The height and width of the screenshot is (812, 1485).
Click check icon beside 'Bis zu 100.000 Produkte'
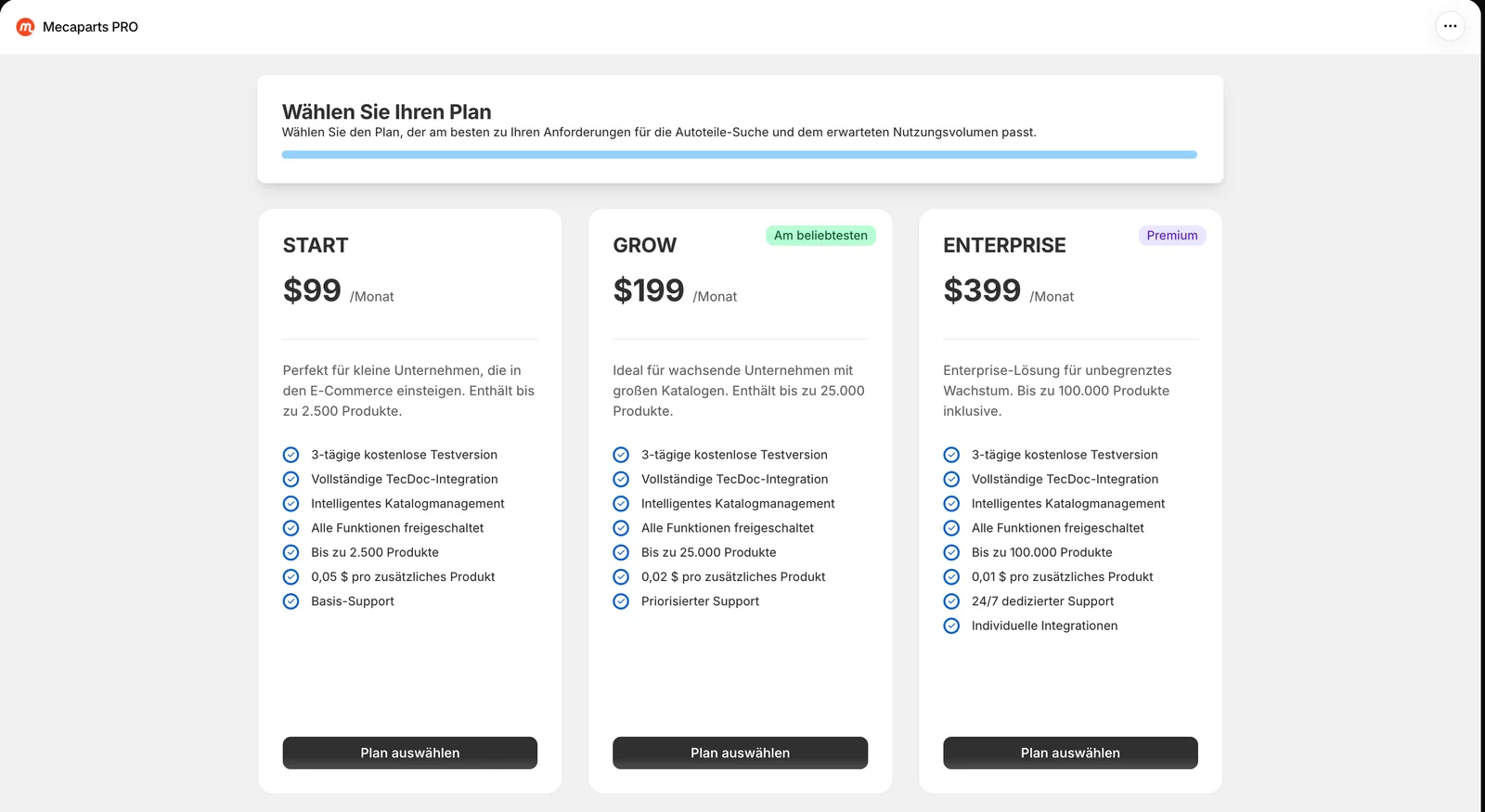pyautogui.click(x=951, y=552)
